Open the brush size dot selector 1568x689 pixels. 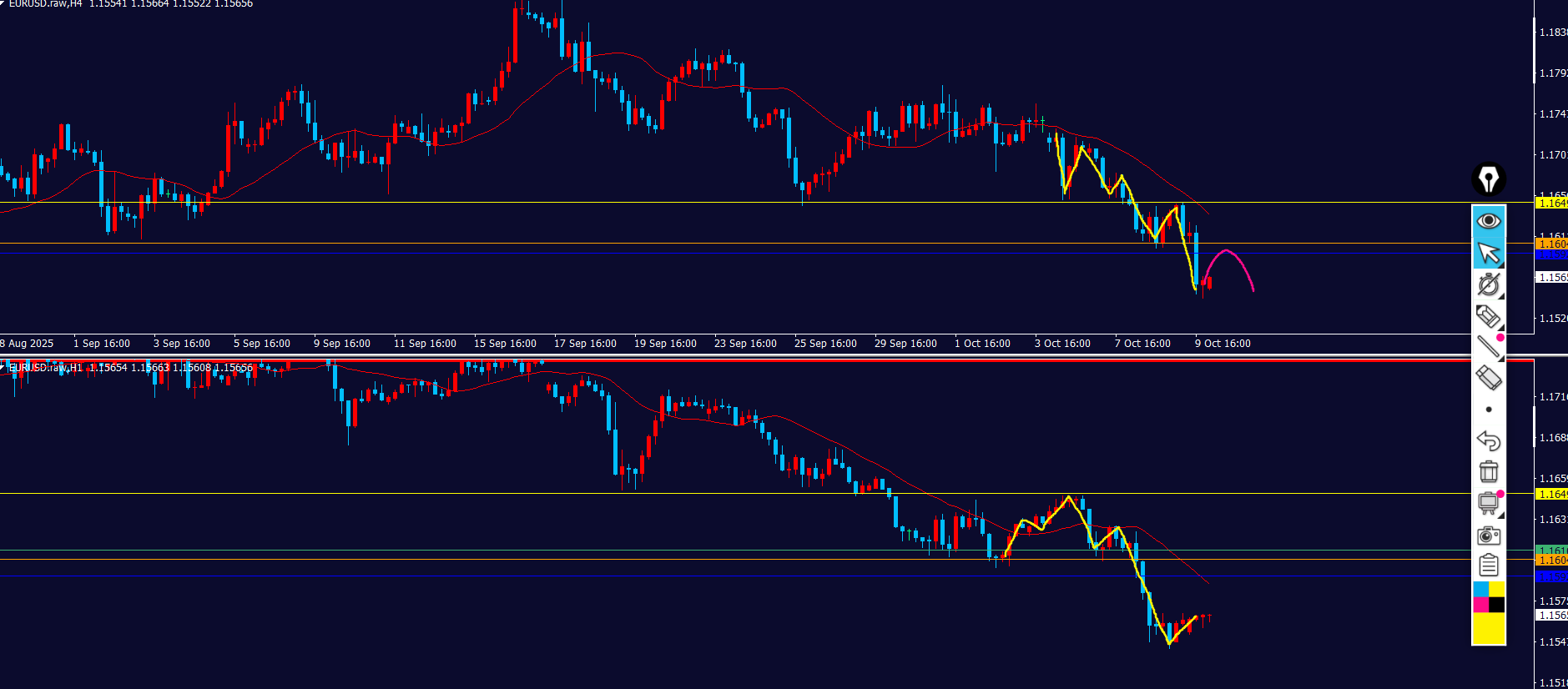click(1488, 410)
